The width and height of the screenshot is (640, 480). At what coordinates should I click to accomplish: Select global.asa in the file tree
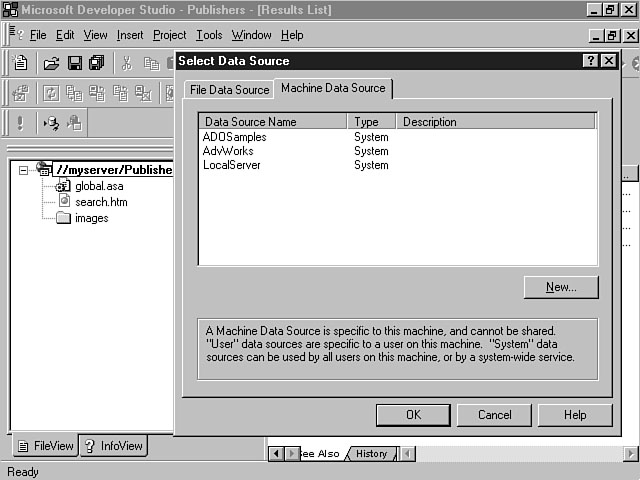tap(99, 186)
